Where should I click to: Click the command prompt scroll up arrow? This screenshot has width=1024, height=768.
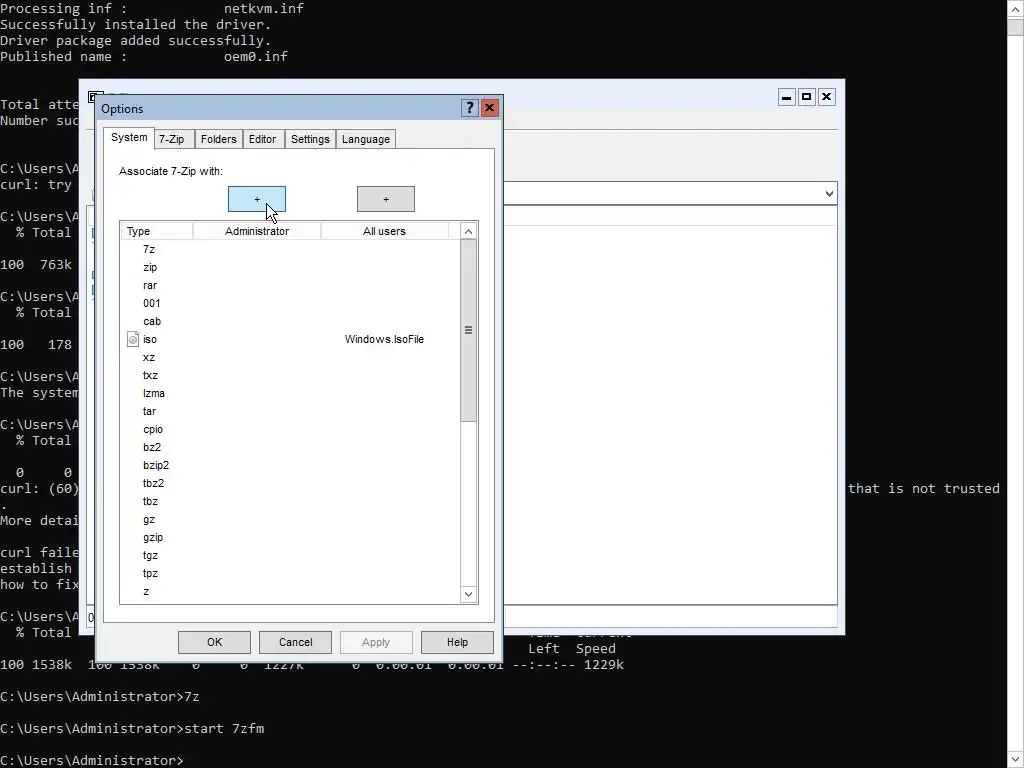[1016, 8]
